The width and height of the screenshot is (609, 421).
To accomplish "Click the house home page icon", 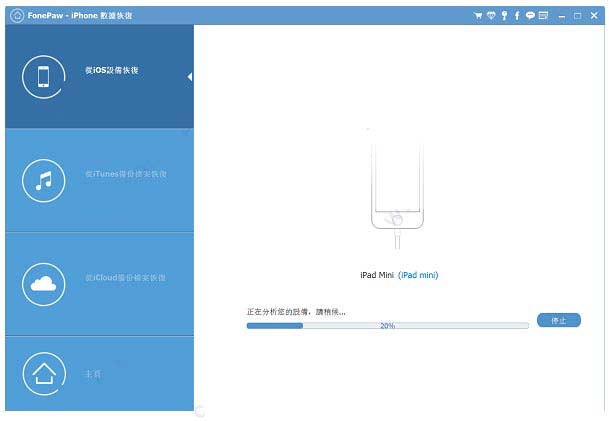I will (44, 374).
